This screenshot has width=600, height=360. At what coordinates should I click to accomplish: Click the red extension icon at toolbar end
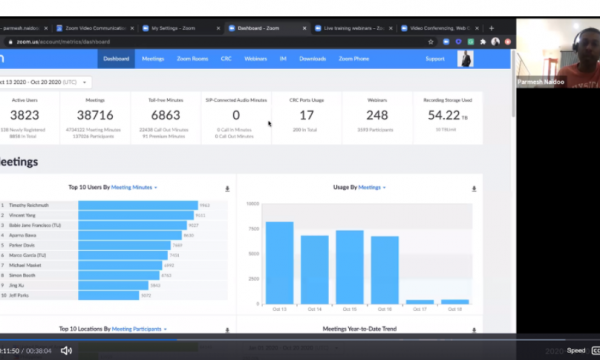508,42
